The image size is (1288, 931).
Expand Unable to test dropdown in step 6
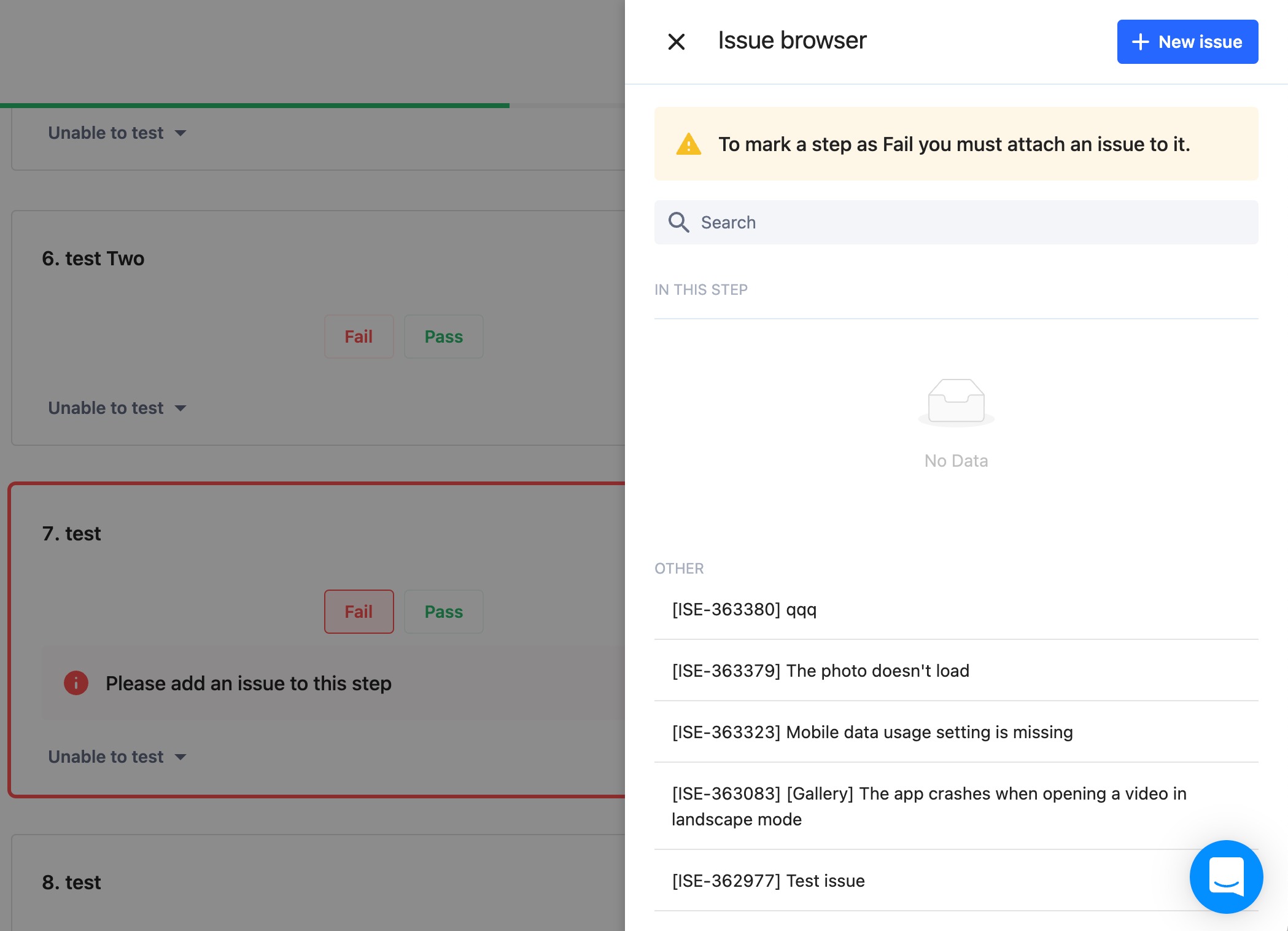coord(117,408)
